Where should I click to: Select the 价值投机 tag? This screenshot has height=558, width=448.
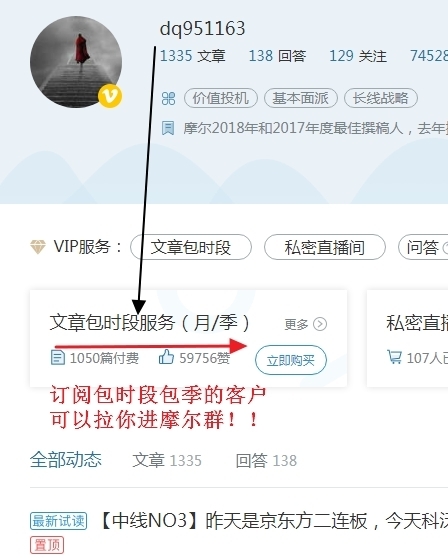[221, 98]
